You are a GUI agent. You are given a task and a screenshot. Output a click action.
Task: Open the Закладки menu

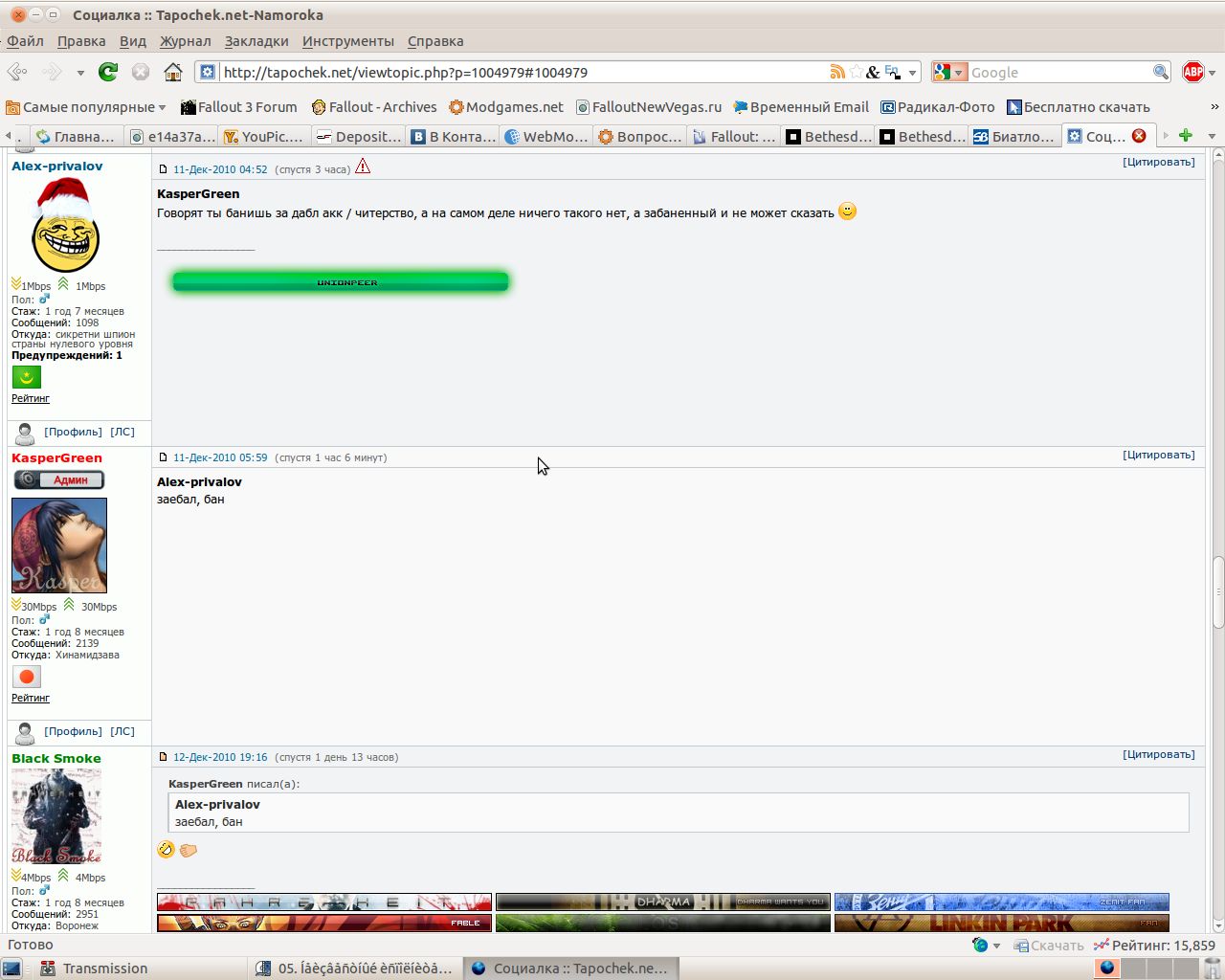coord(256,41)
